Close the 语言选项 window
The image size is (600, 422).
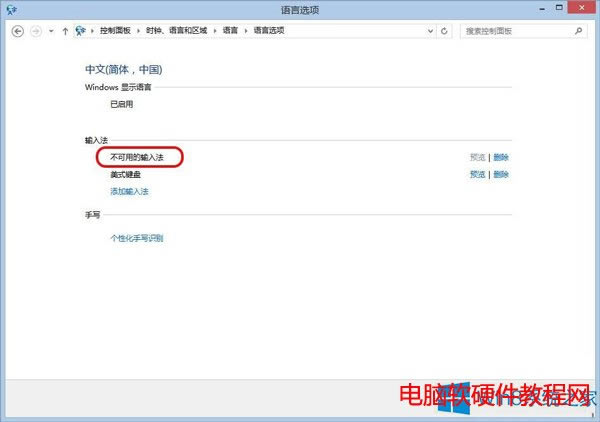(582, 8)
